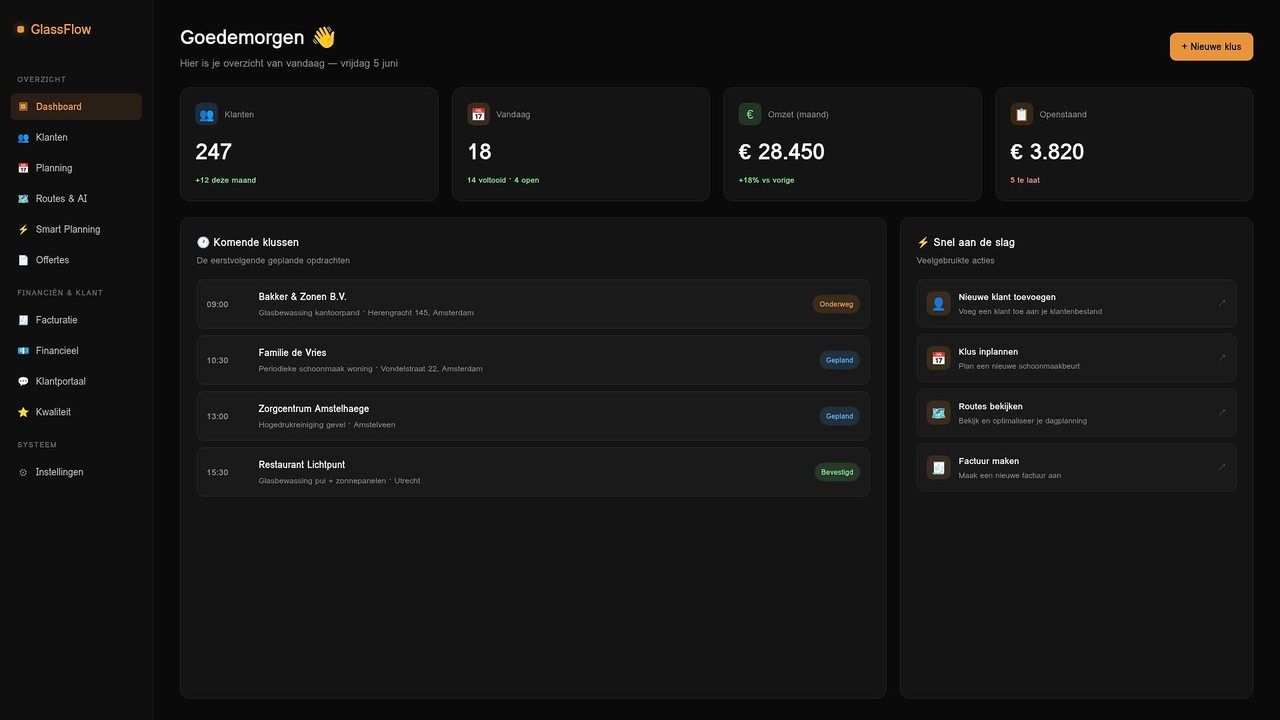Click the Routes & AI map icon
Image resolution: width=1280 pixels, height=720 pixels.
click(23, 199)
